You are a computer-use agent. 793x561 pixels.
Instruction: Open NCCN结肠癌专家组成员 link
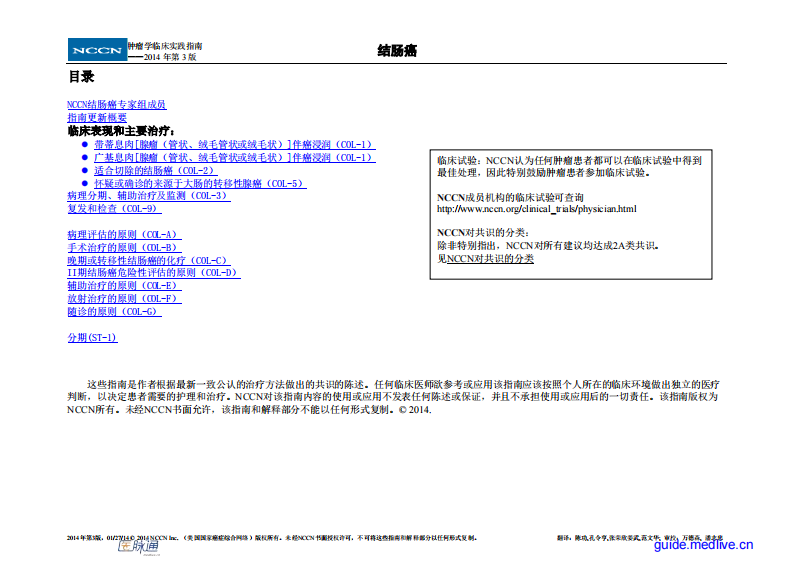click(x=116, y=105)
